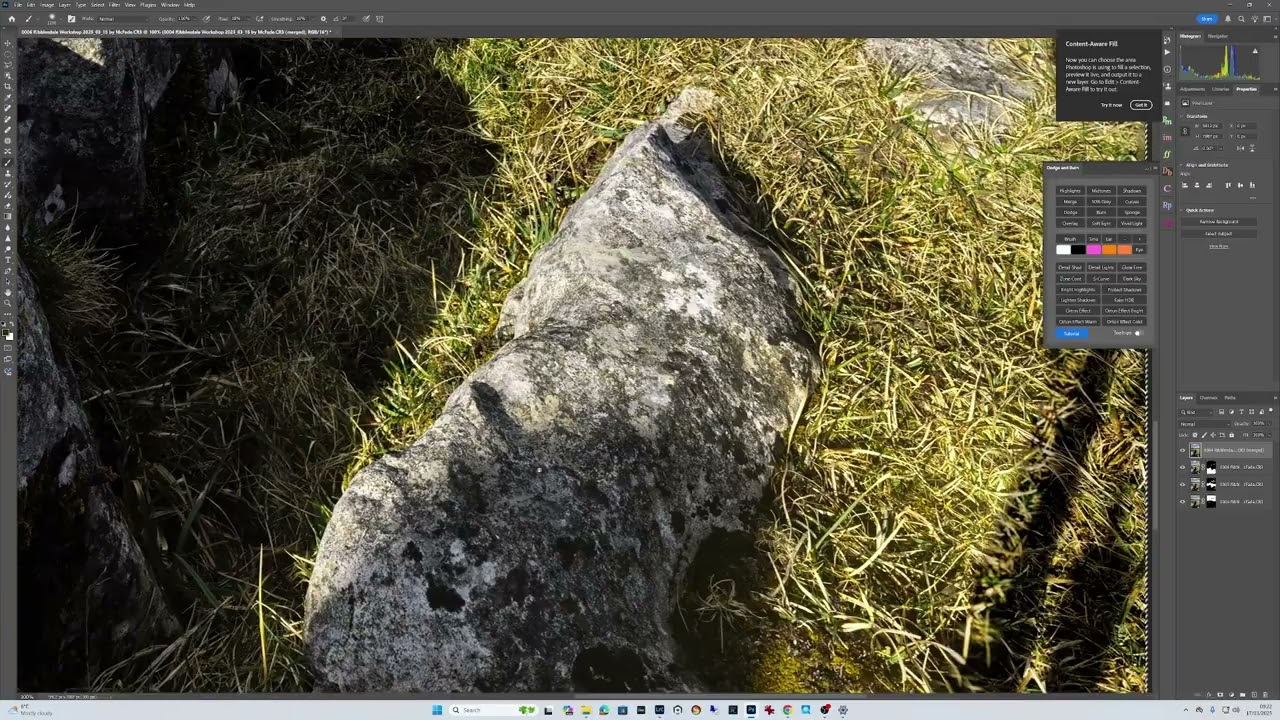Filter layers by pixel icon
This screenshot has width=1280, height=720.
(x=1222, y=412)
